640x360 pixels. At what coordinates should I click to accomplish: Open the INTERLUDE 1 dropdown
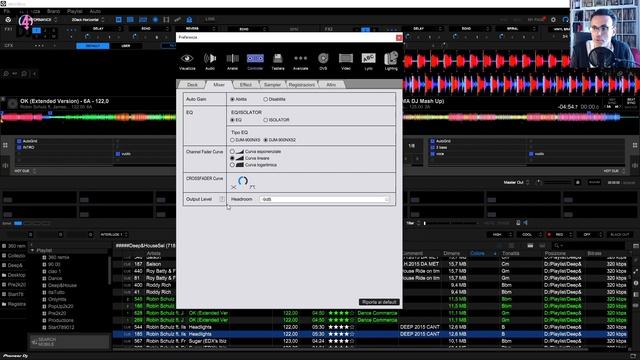(114, 235)
